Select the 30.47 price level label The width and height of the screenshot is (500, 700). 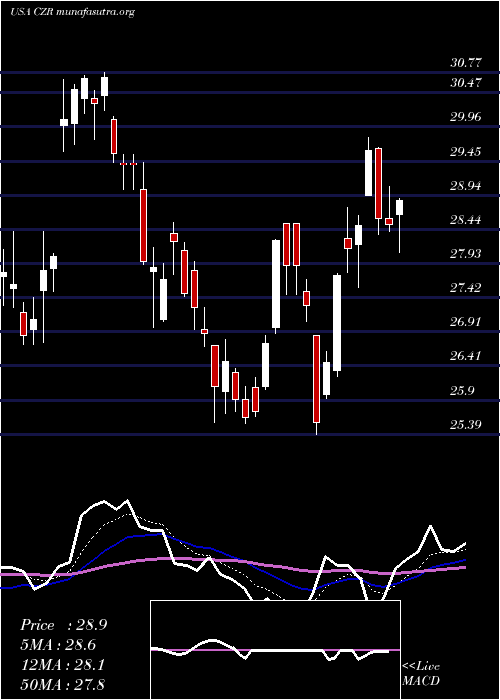coord(466,83)
